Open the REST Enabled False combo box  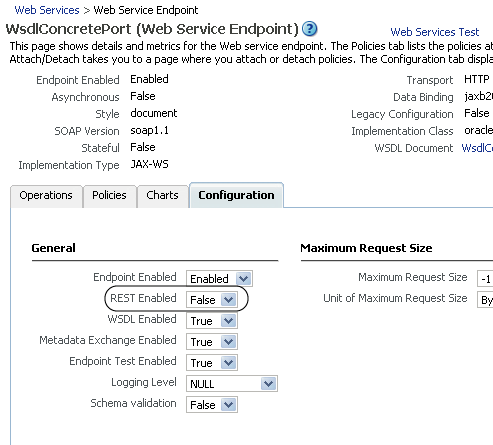pos(212,300)
